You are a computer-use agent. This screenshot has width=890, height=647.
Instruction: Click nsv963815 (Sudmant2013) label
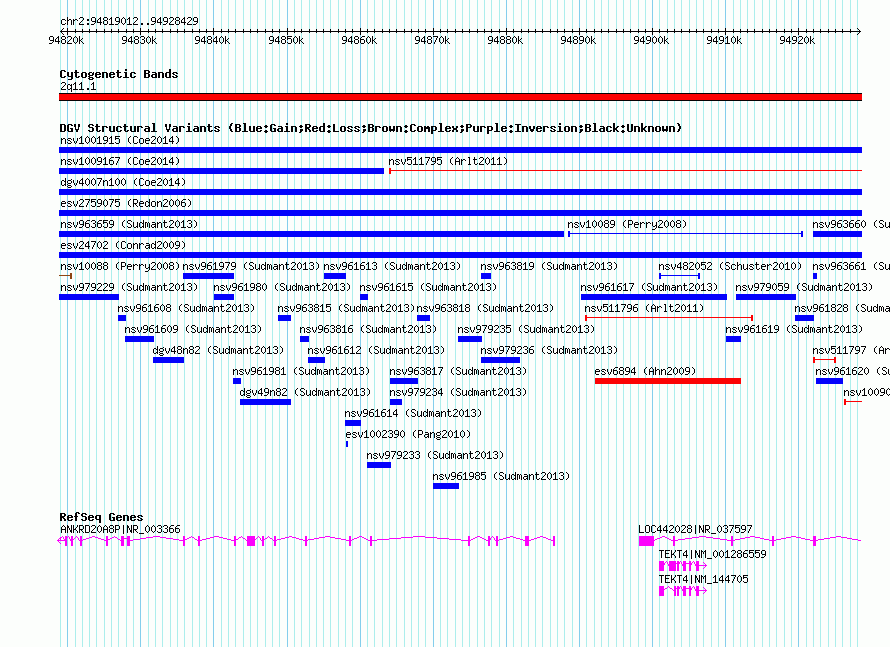tap(346, 308)
